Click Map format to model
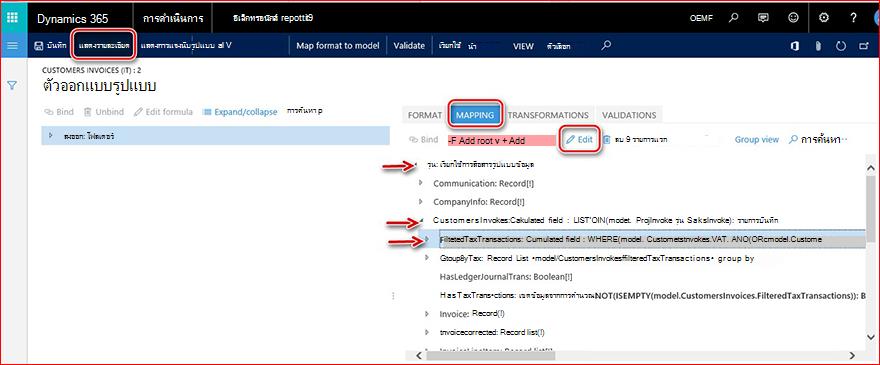 coord(338,46)
